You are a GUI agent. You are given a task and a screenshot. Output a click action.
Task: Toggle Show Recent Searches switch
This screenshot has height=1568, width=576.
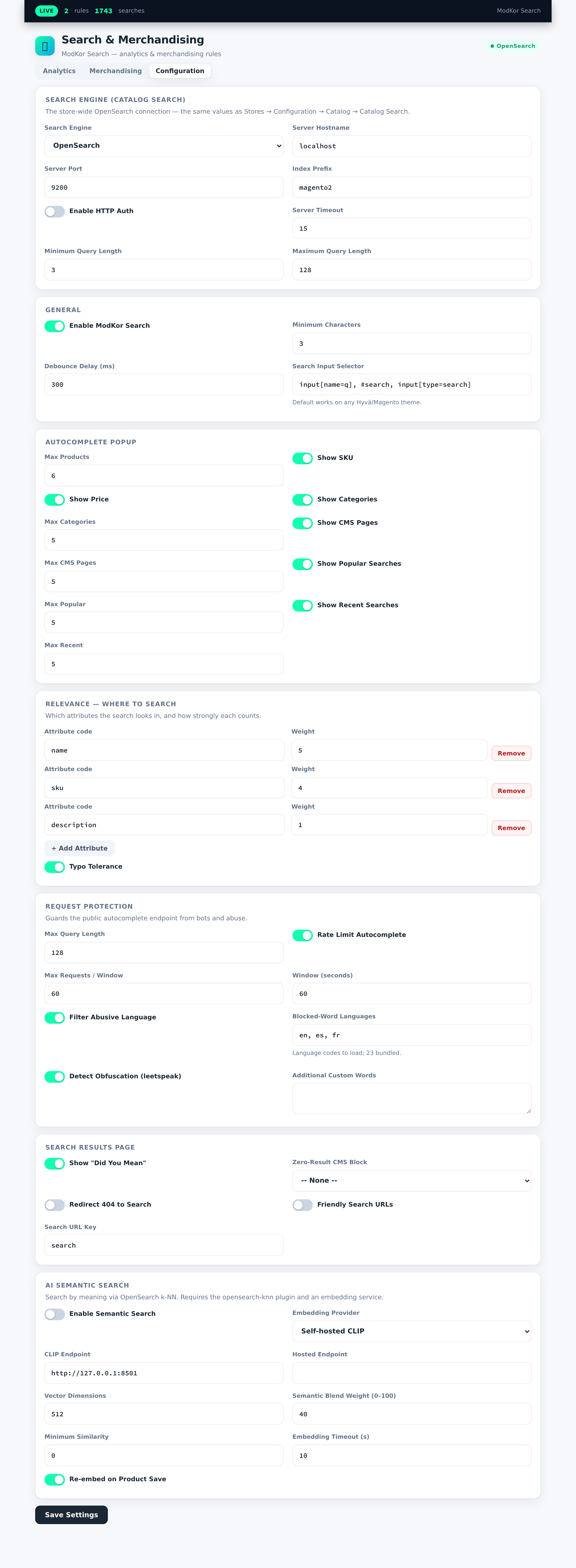[x=302, y=606]
